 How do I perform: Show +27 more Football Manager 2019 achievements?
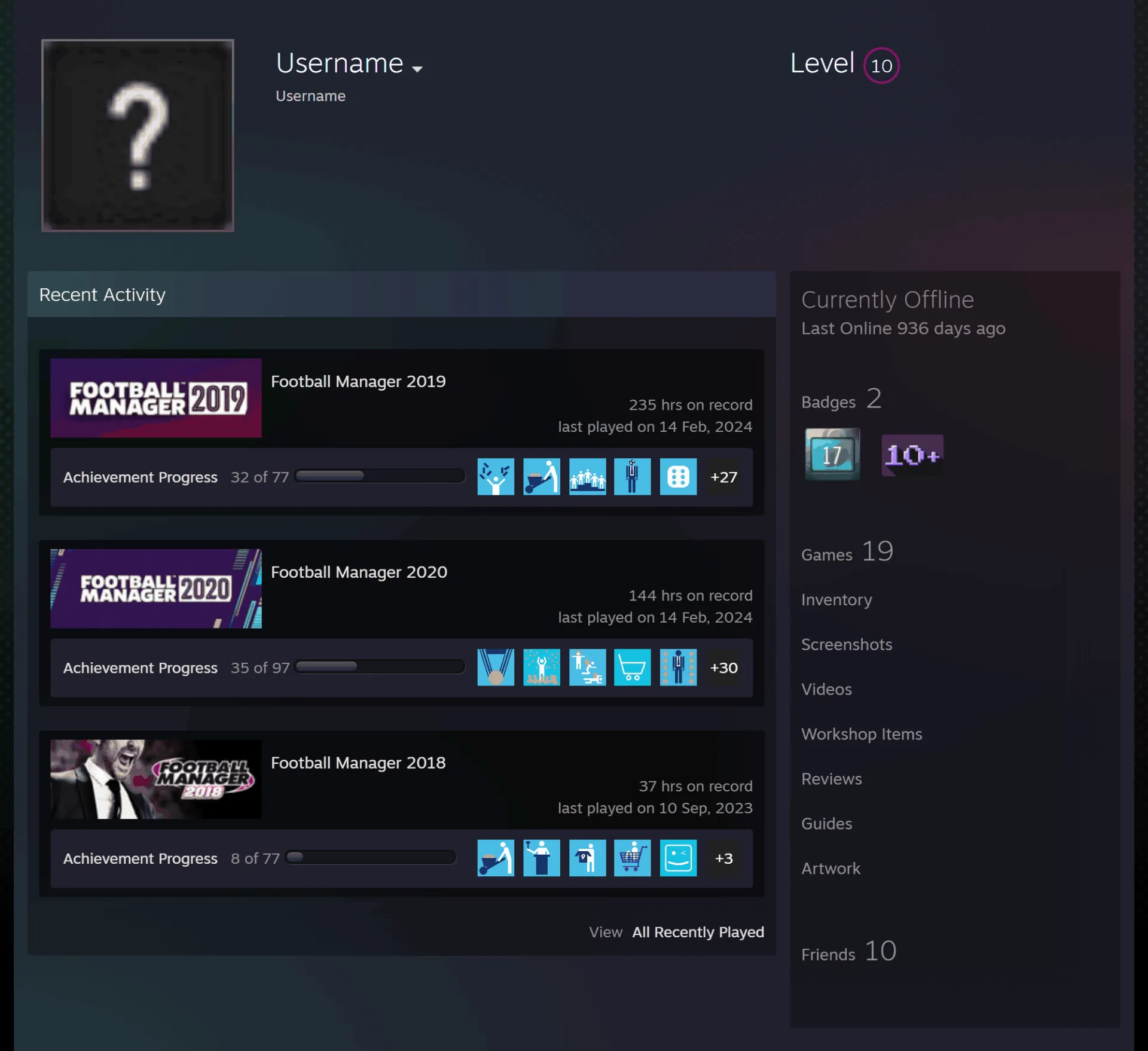click(723, 477)
